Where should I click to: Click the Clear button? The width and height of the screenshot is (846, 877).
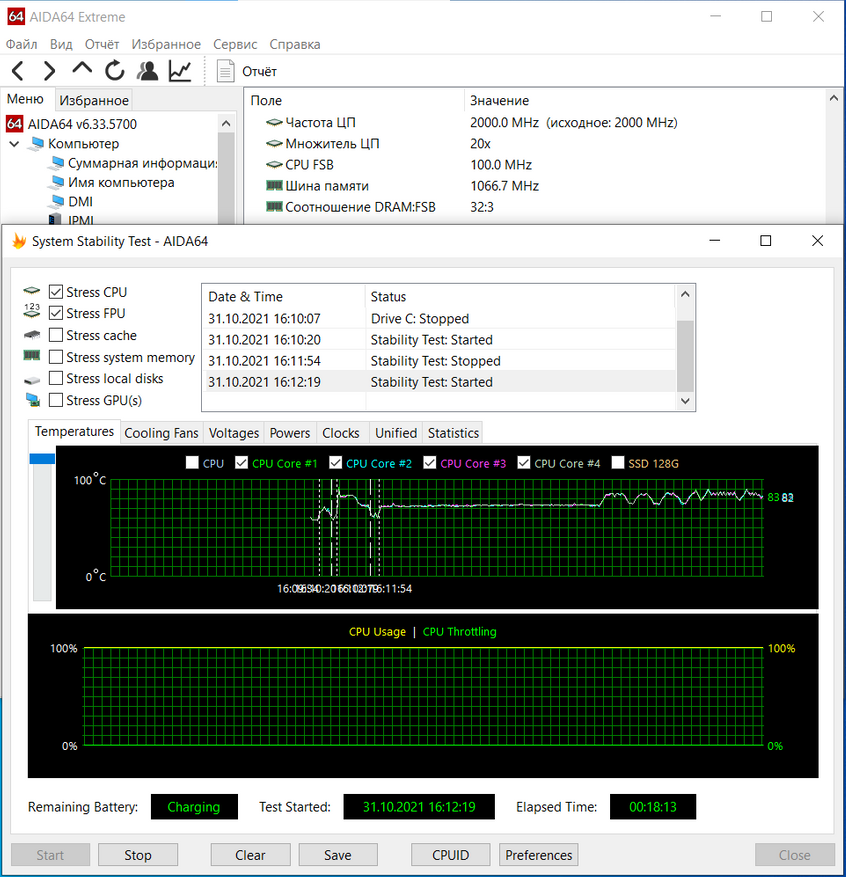[x=251, y=855]
